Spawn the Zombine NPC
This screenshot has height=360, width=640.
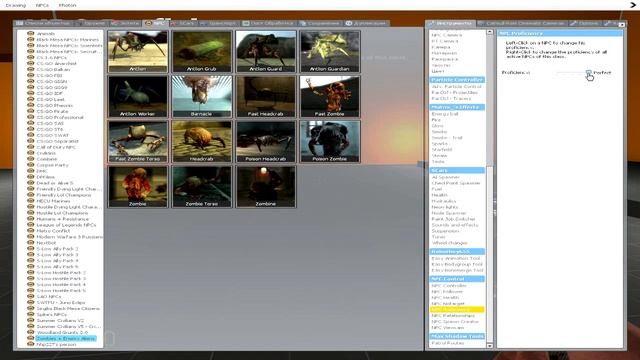tap(266, 187)
